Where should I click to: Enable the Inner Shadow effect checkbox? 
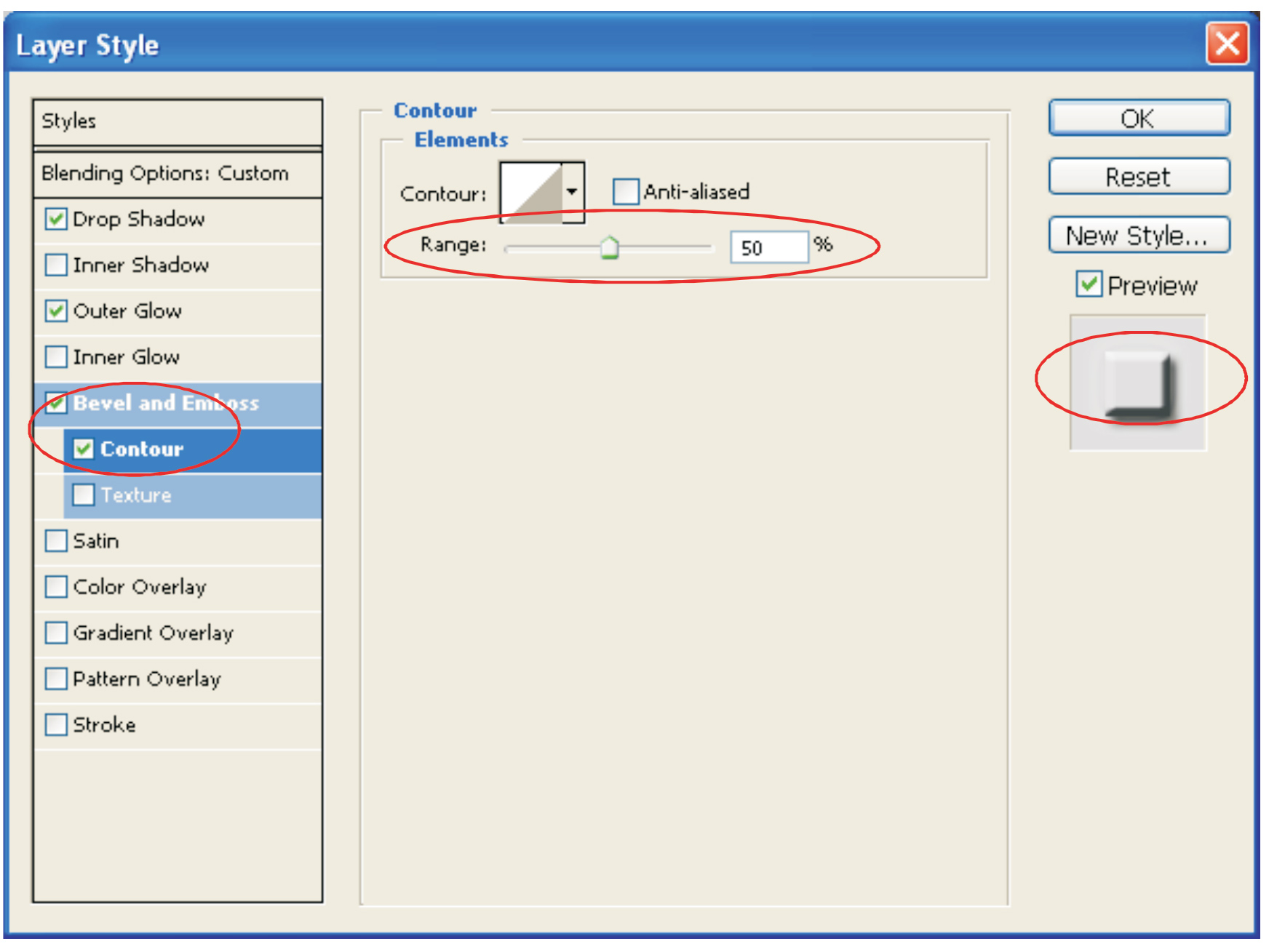56,265
